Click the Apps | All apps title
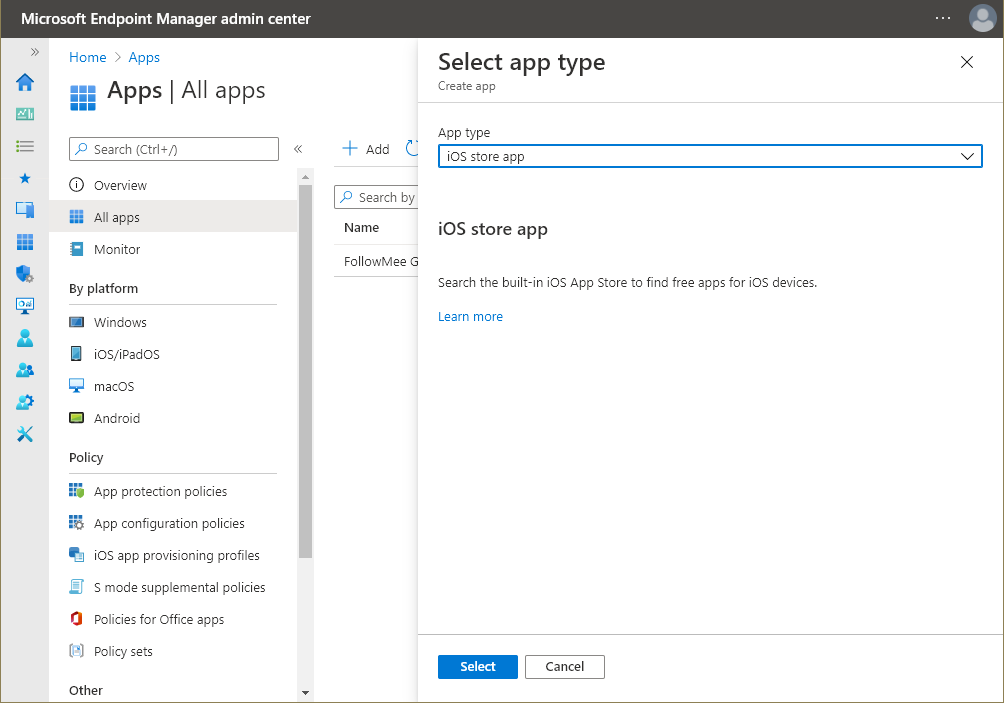The height and width of the screenshot is (703, 1004). pyautogui.click(x=186, y=90)
